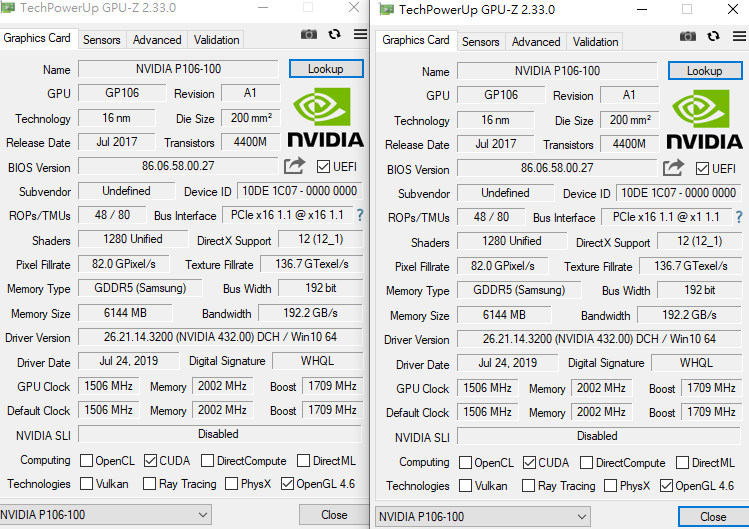This screenshot has height=529, width=749.
Task: Toggle PhysX checkbox in left window
Action: click(232, 484)
